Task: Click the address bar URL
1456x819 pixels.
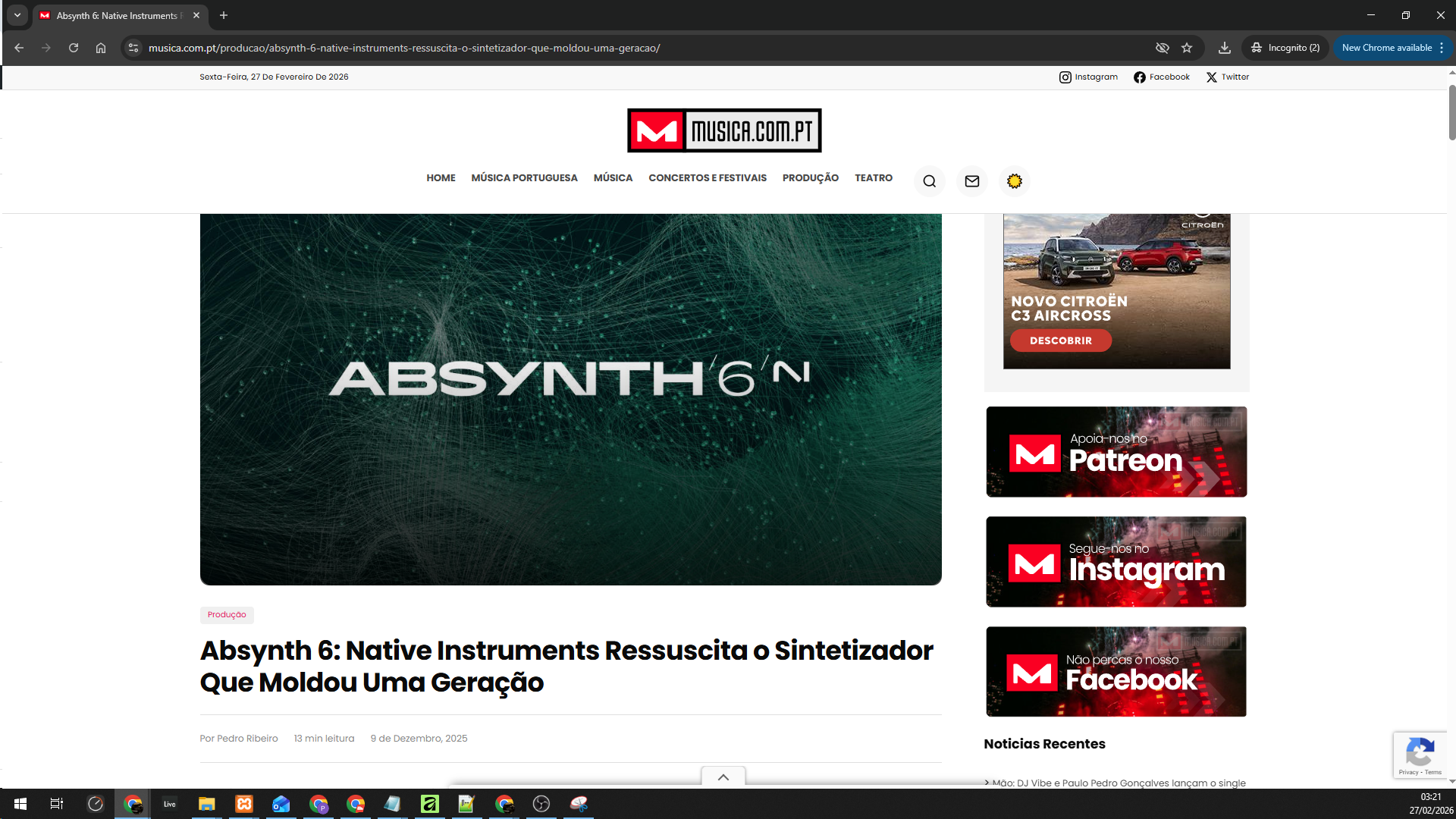Action: pos(404,48)
